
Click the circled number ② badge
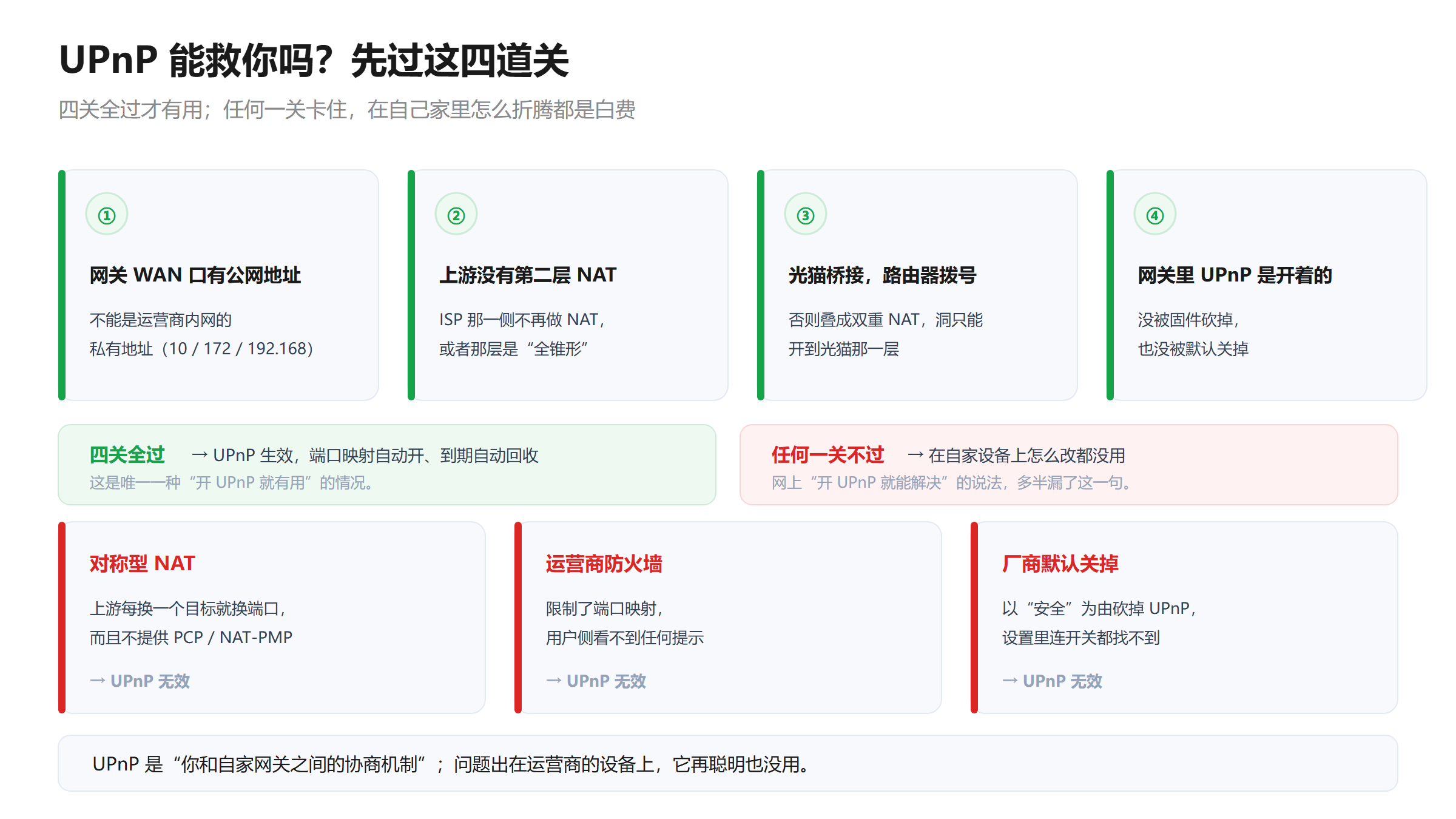(456, 214)
